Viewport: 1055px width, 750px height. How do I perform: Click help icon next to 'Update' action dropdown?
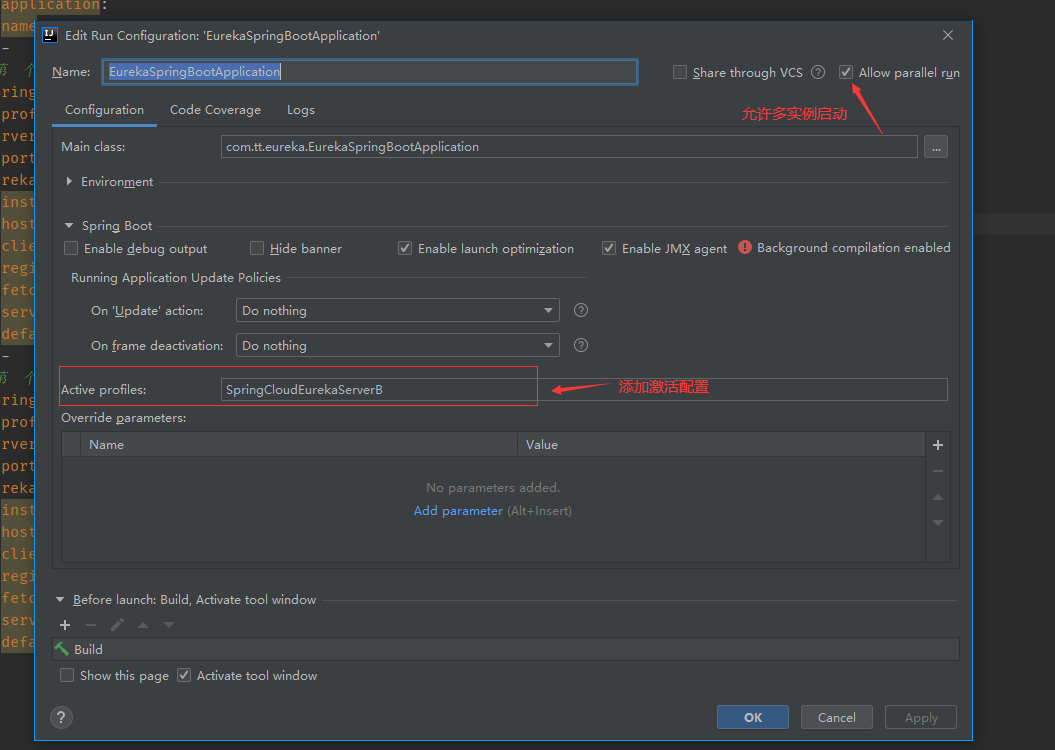tap(581, 310)
